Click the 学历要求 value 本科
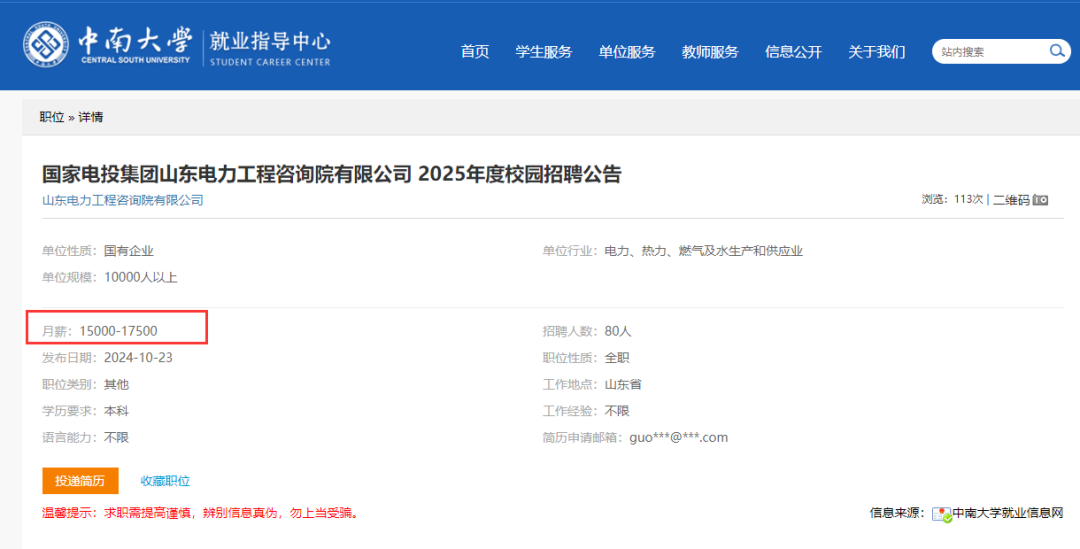Screen dimensions: 1080x549 [116, 411]
